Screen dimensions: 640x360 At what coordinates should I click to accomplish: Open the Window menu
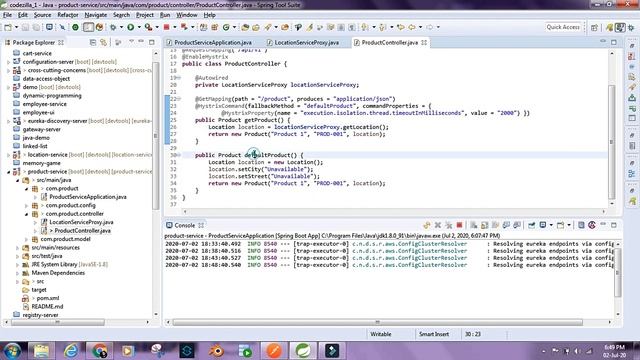point(187,15)
